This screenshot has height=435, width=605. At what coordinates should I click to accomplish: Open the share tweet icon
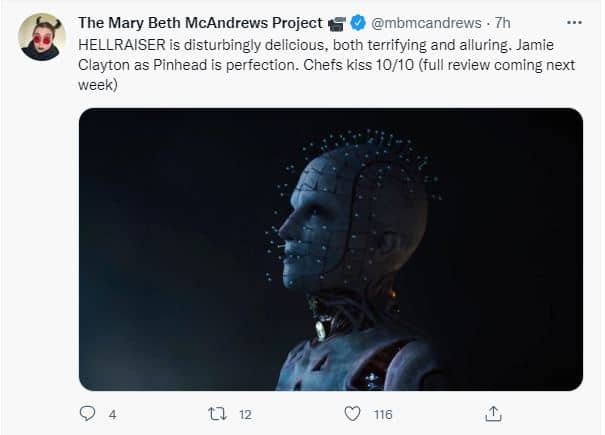click(493, 414)
